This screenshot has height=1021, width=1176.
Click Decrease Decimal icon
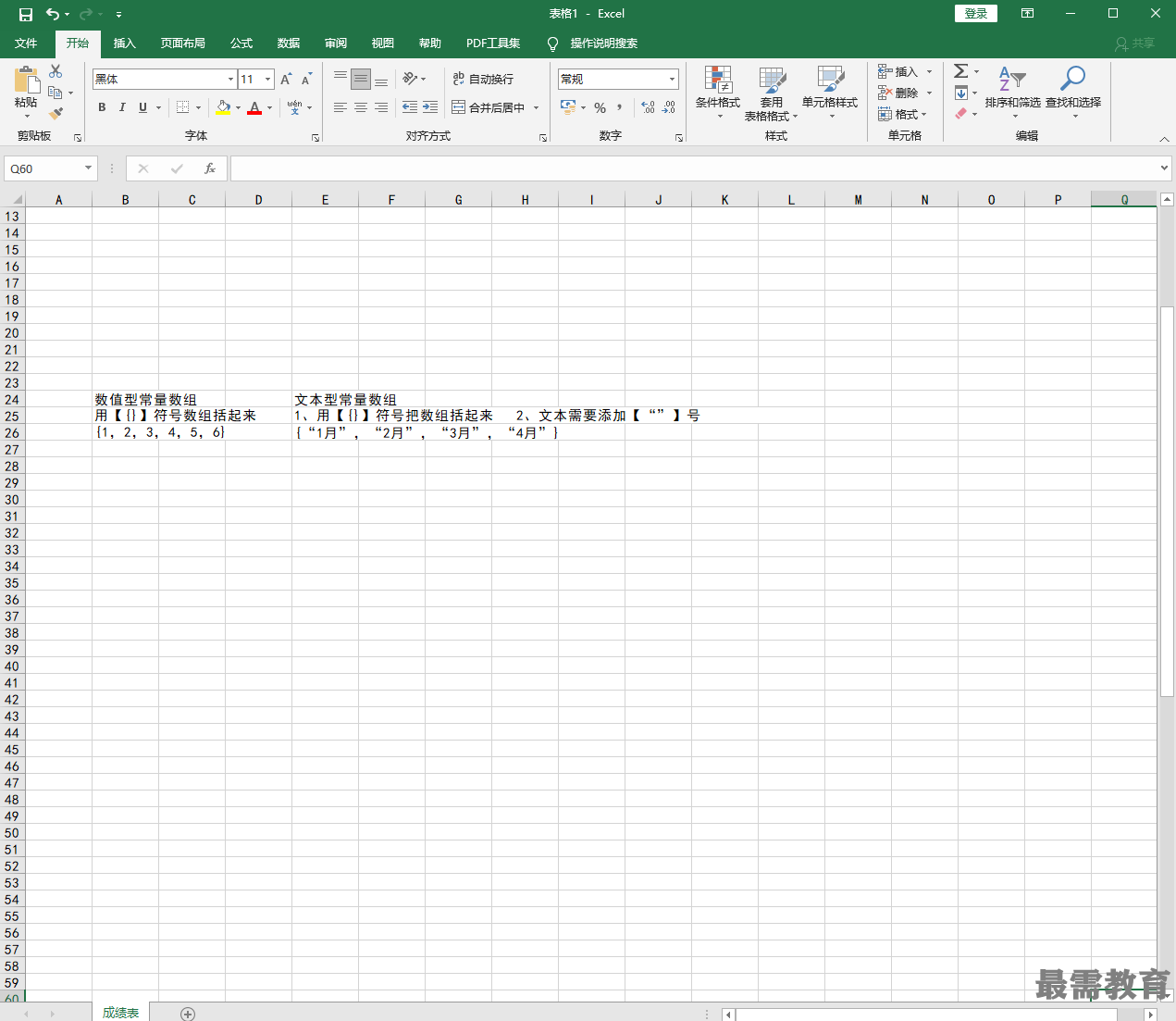click(x=669, y=107)
